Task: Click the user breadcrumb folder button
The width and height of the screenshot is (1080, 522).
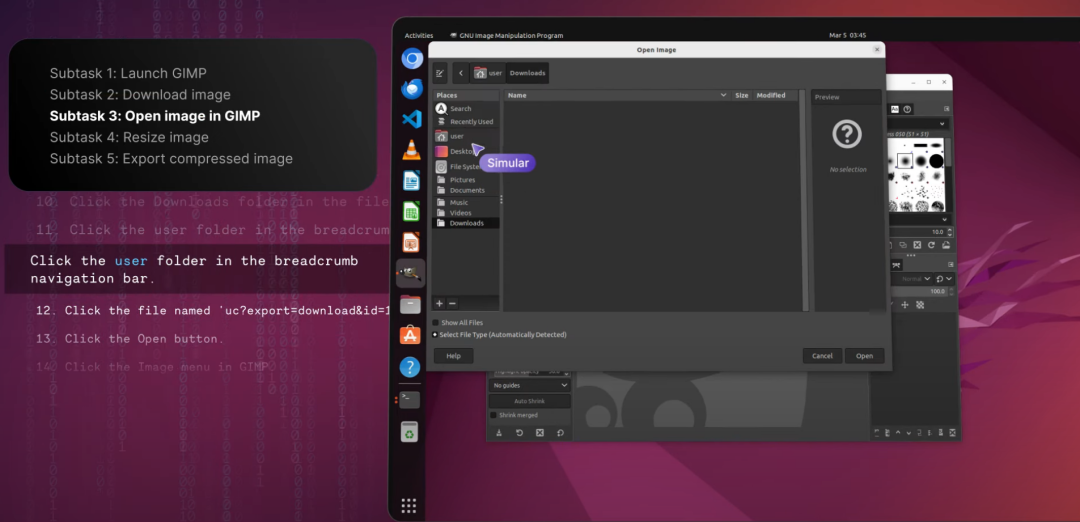Action: pos(488,73)
